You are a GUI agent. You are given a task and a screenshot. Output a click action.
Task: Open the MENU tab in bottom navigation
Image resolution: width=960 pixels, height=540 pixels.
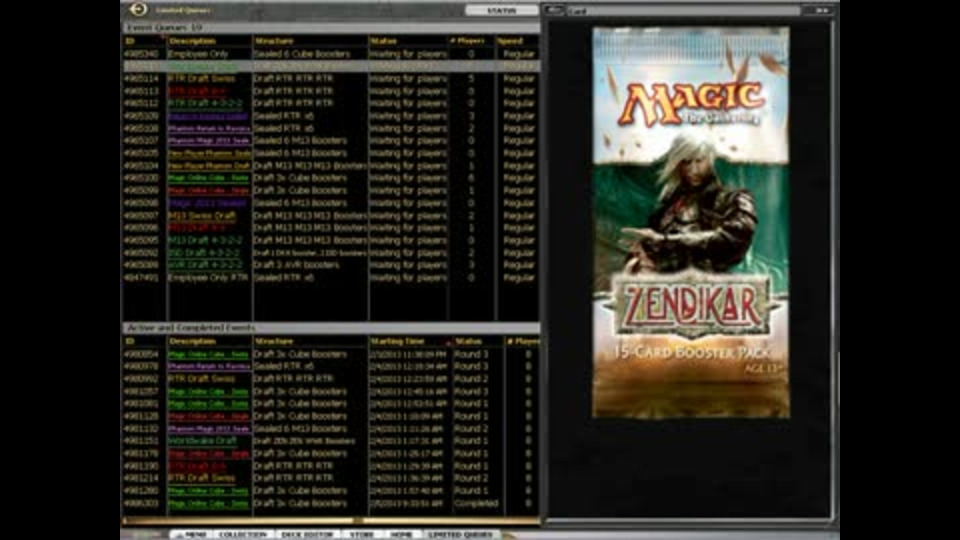point(190,534)
